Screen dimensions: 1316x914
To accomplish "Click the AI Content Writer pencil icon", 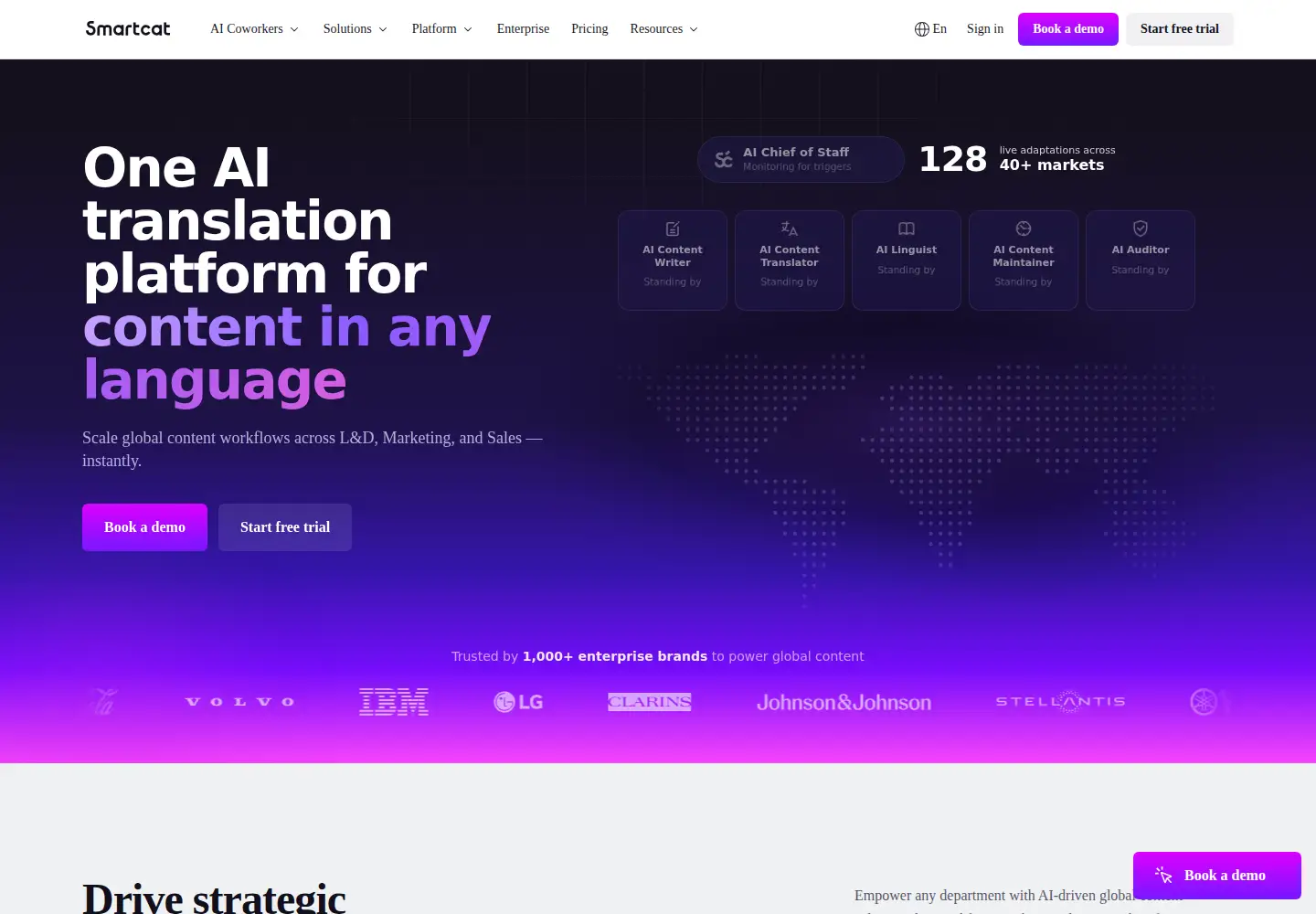I will 673,228.
